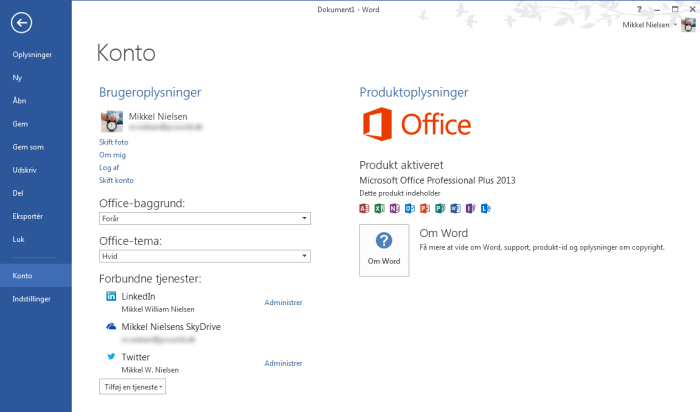Click the Help question mark in title bar
The height and width of the screenshot is (412, 700).
pos(639,9)
